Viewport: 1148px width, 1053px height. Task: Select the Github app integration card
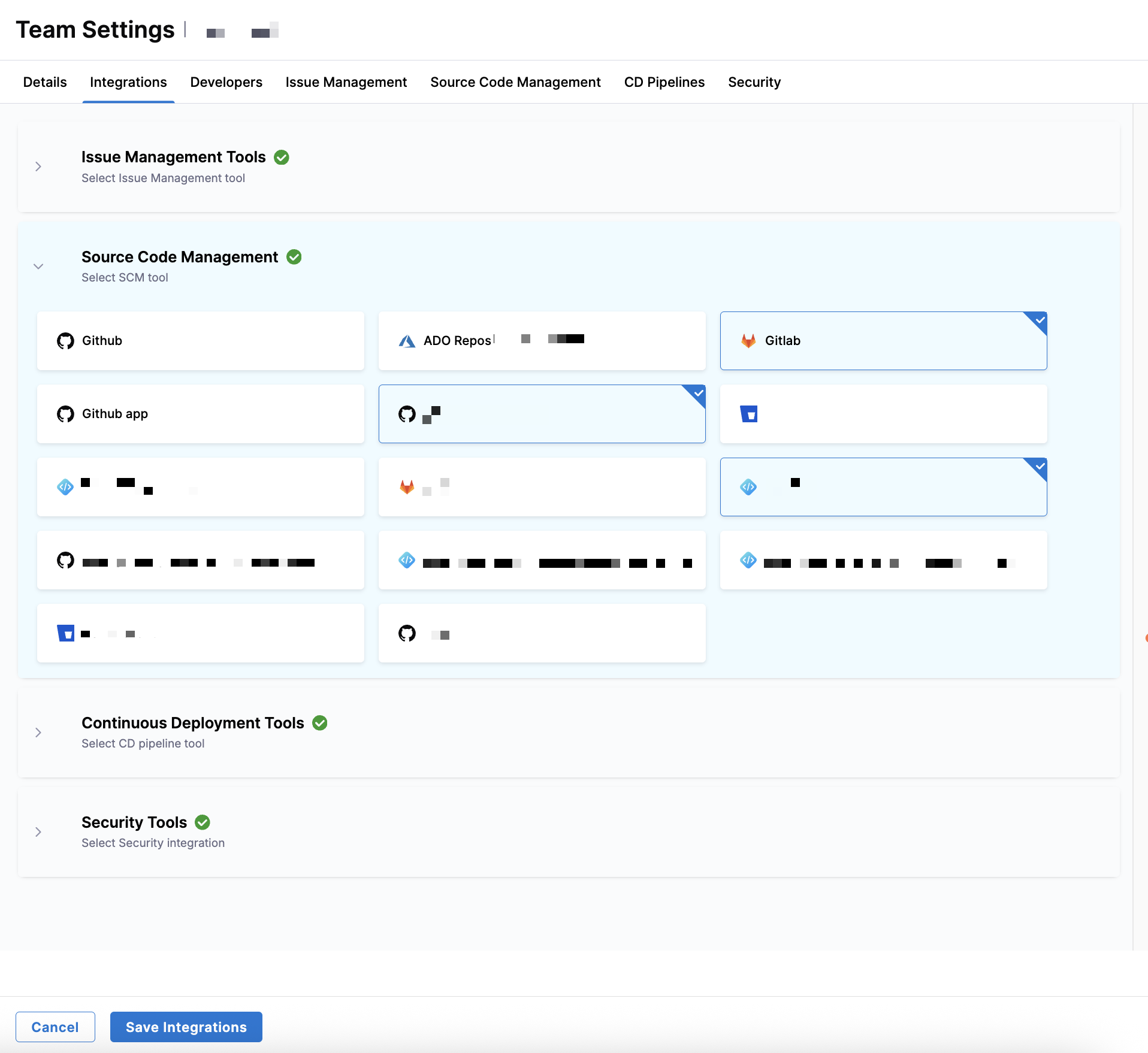pyautogui.click(x=200, y=414)
